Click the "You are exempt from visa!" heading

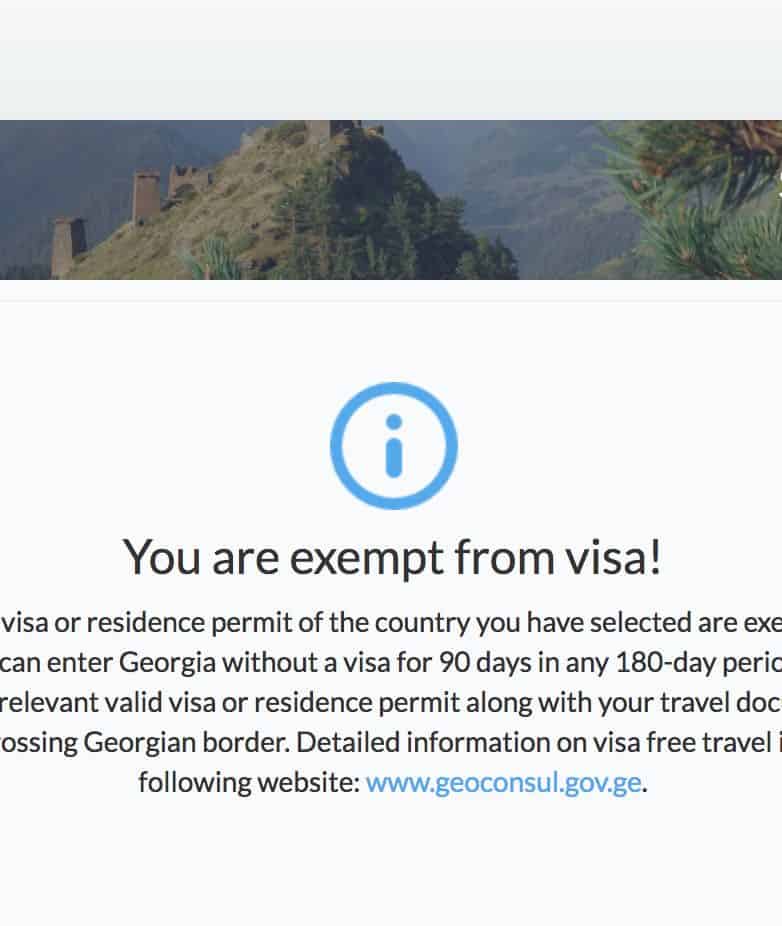(x=392, y=557)
